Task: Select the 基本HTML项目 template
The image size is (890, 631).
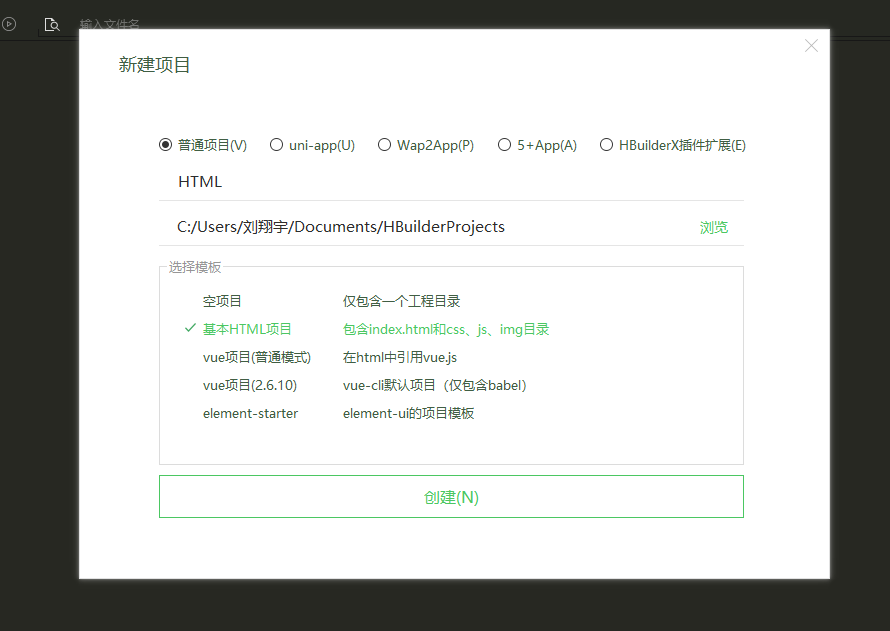Action: (247, 329)
